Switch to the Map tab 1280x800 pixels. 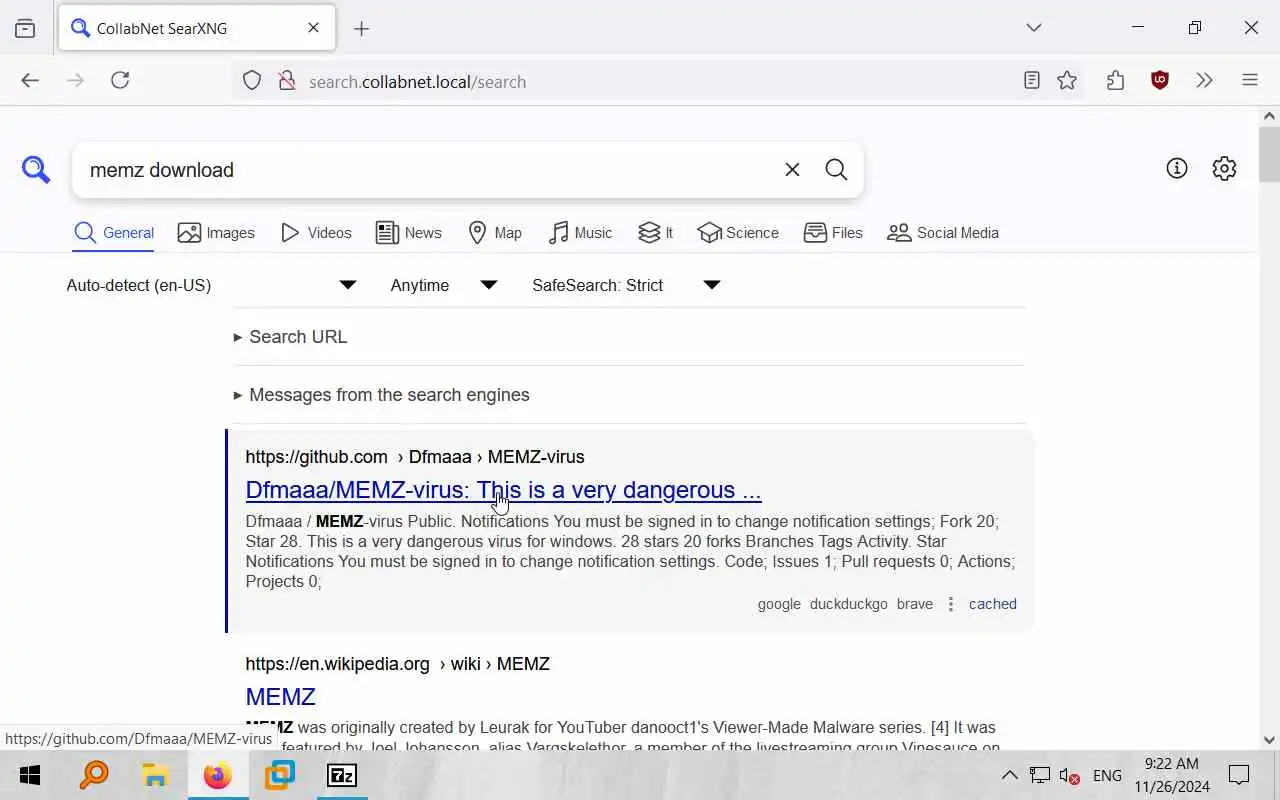(495, 233)
